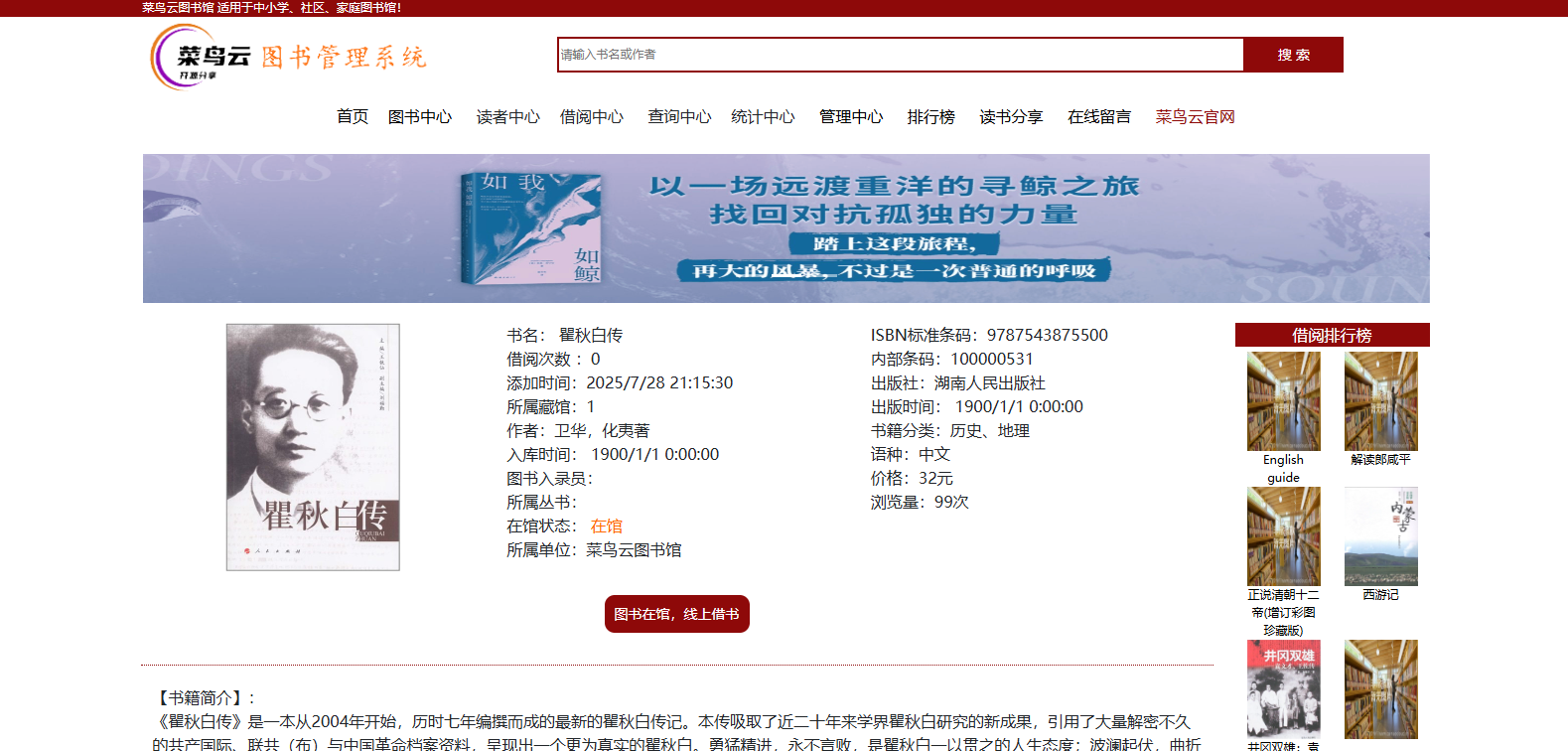The image size is (1568, 751).
Task: Click the 在馆 status text
Action: pyautogui.click(x=607, y=526)
